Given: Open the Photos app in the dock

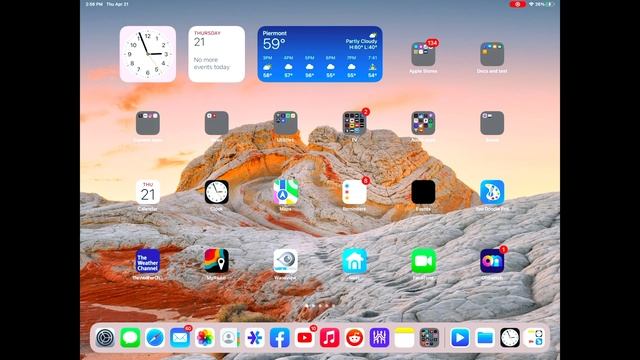Looking at the screenshot, I should 205,338.
